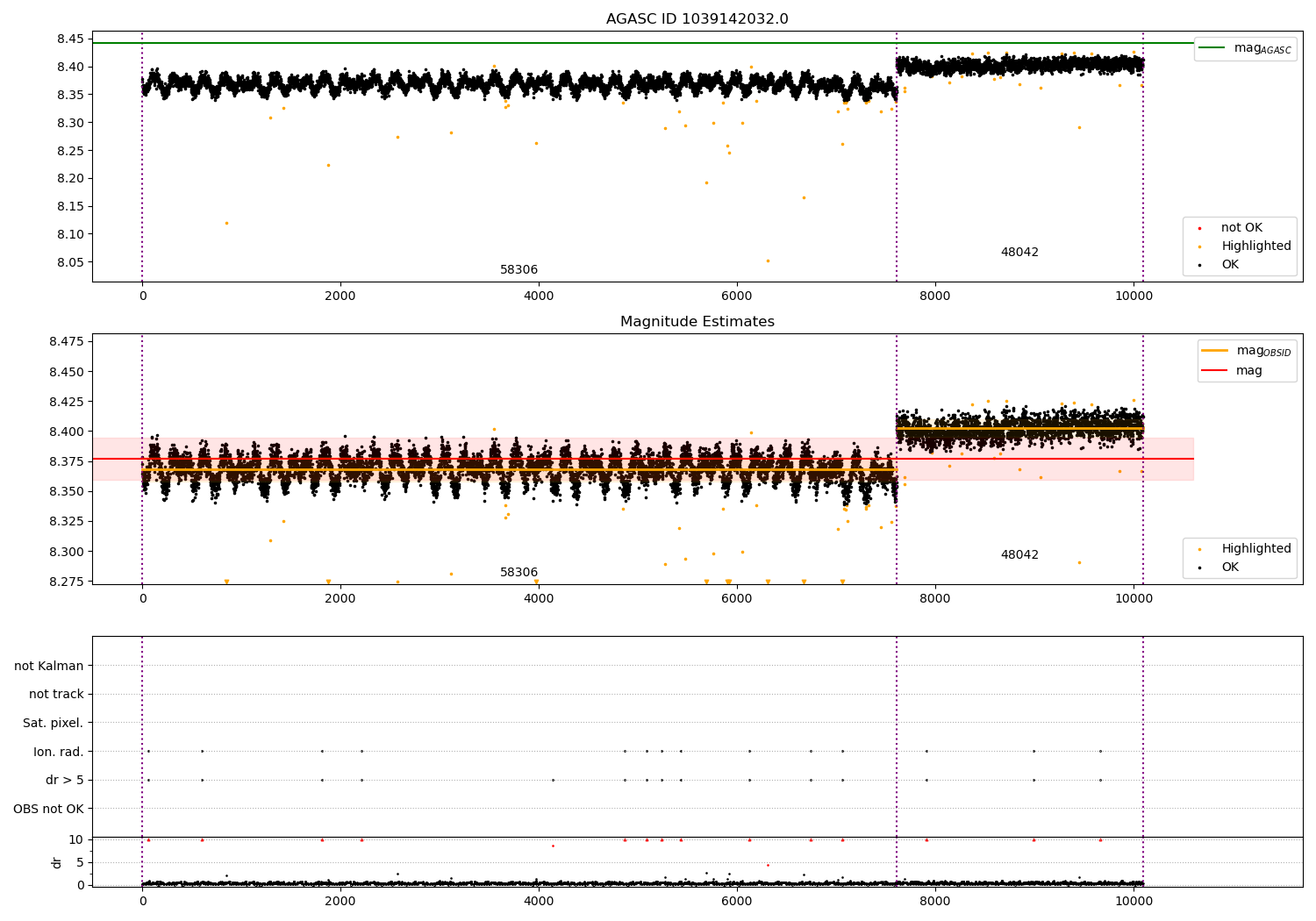Click the 'dr' axis label

click(57, 862)
